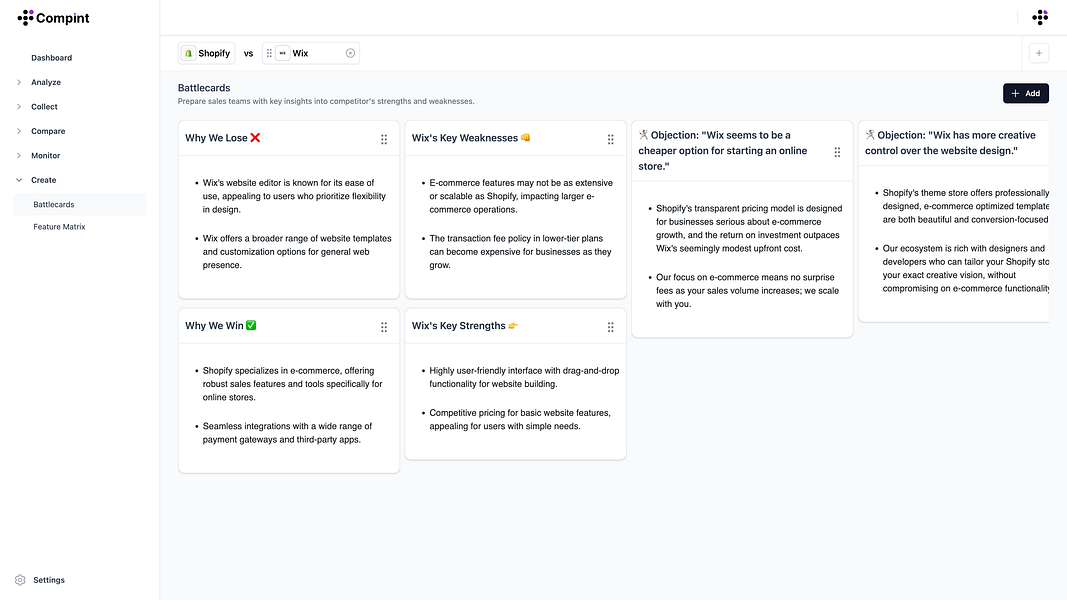1067x600 pixels.
Task: Open Settings in the sidebar
Action: pyautogui.click(x=49, y=580)
